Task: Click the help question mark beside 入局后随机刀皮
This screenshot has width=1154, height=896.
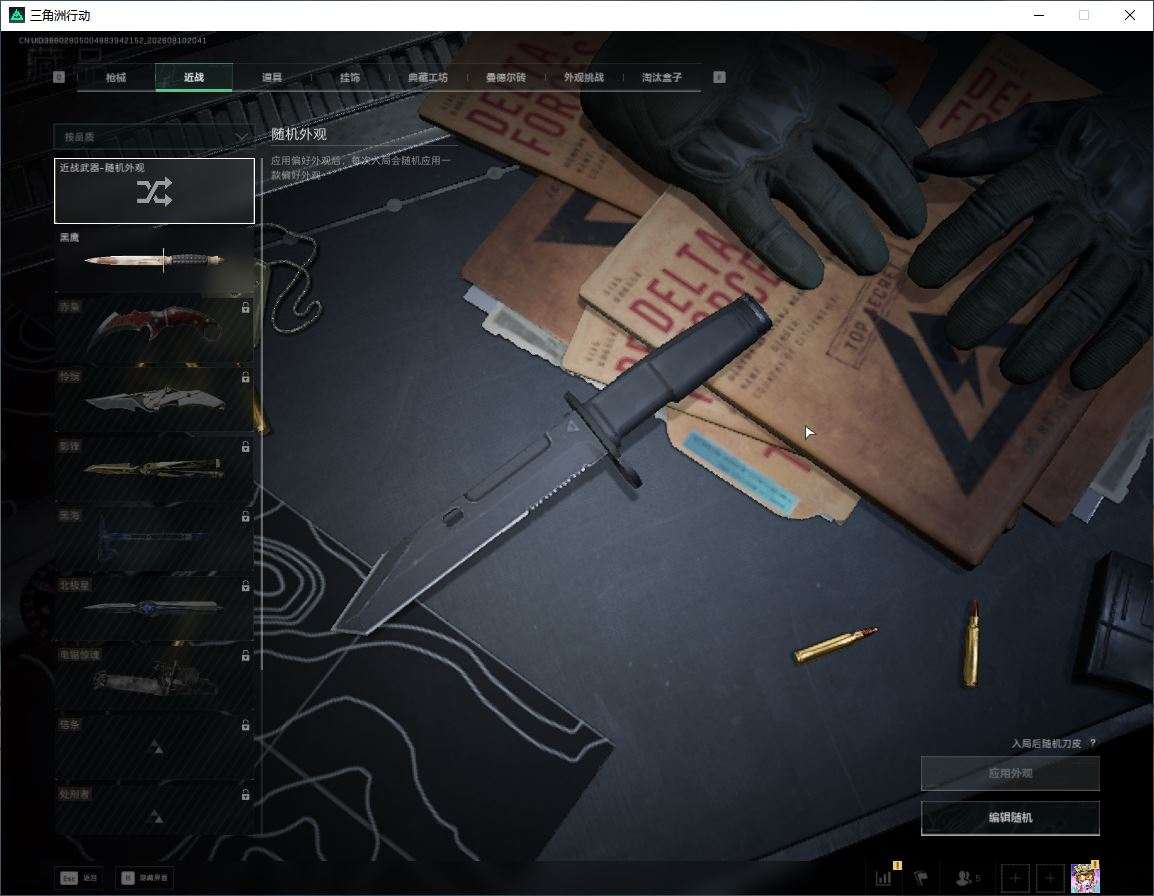Action: pyautogui.click(x=1093, y=743)
